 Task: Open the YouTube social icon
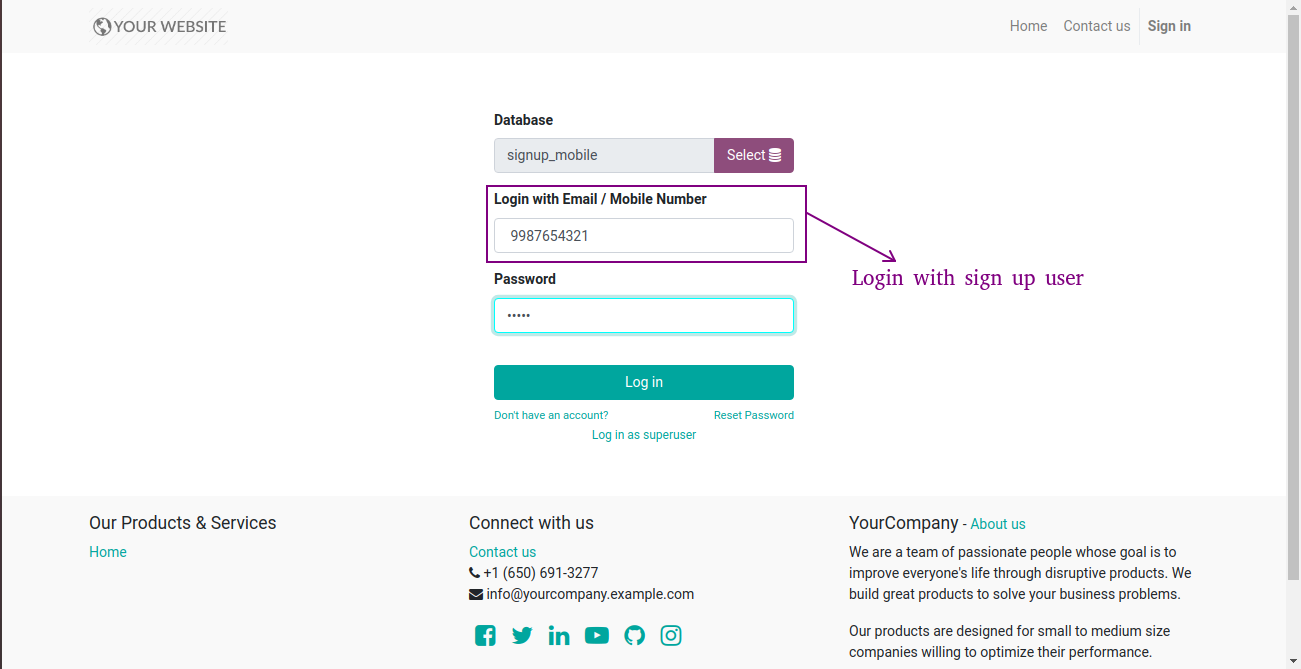(x=597, y=635)
